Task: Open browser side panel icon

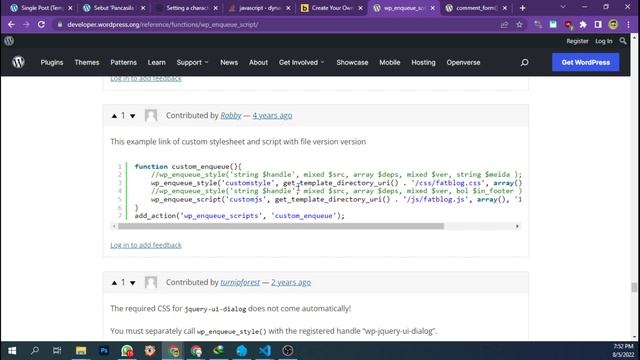Action: point(598,24)
